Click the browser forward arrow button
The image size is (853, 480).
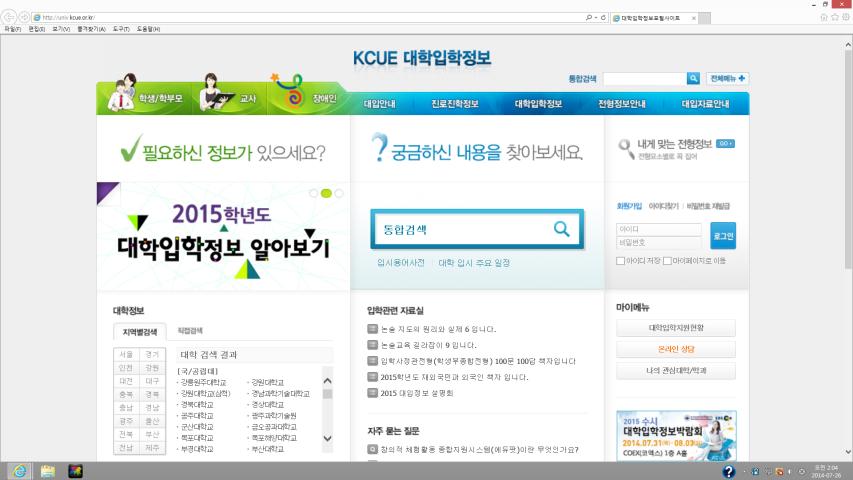pyautogui.click(x=24, y=17)
